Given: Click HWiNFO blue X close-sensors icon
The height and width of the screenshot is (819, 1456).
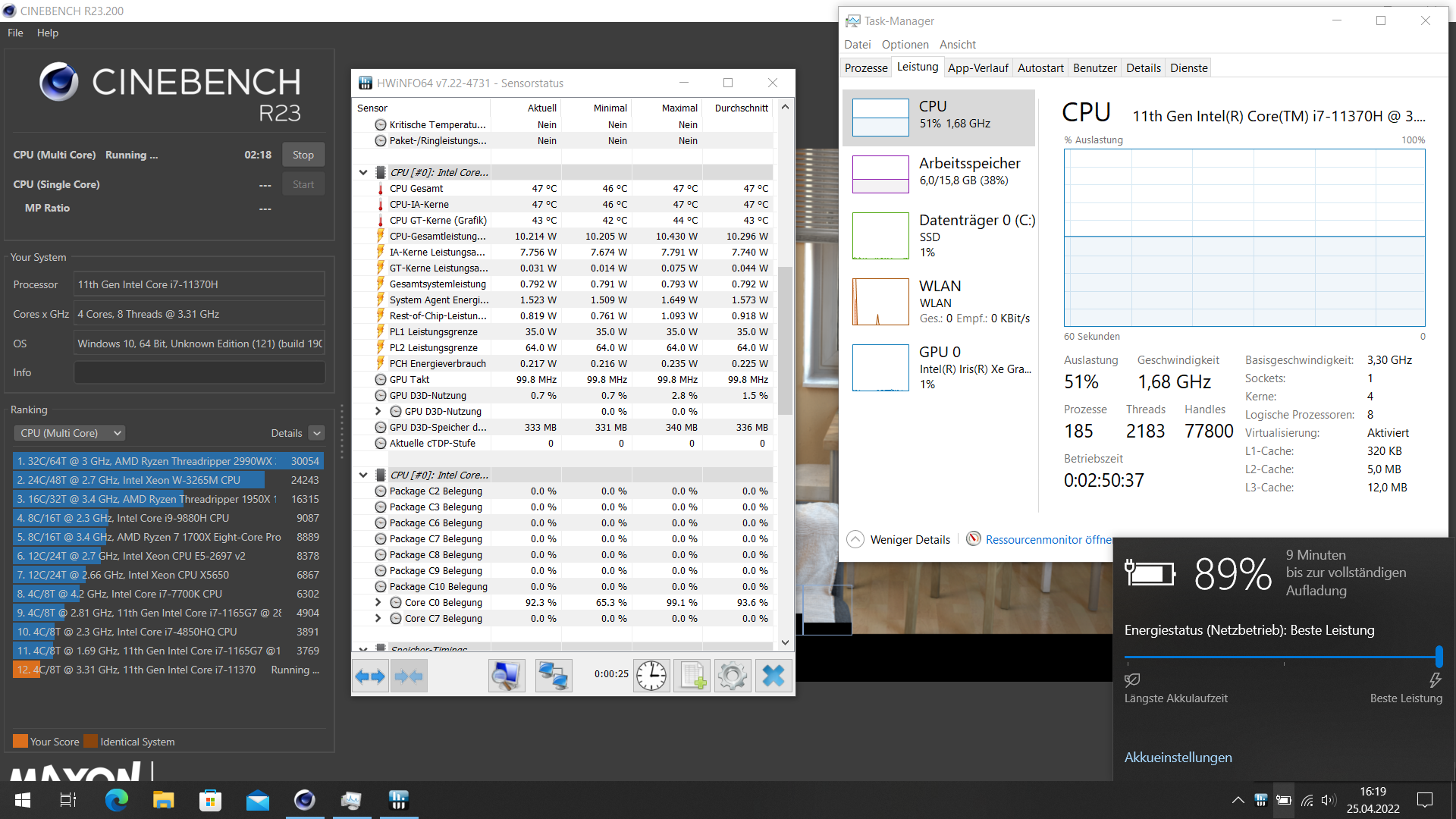Looking at the screenshot, I should [773, 676].
